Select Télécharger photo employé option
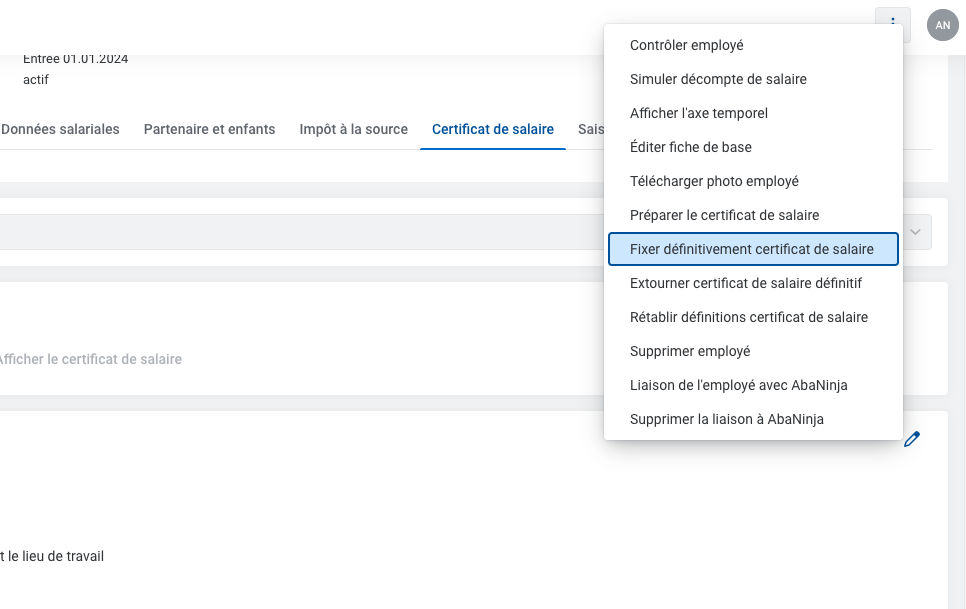The width and height of the screenshot is (966, 609). [714, 181]
